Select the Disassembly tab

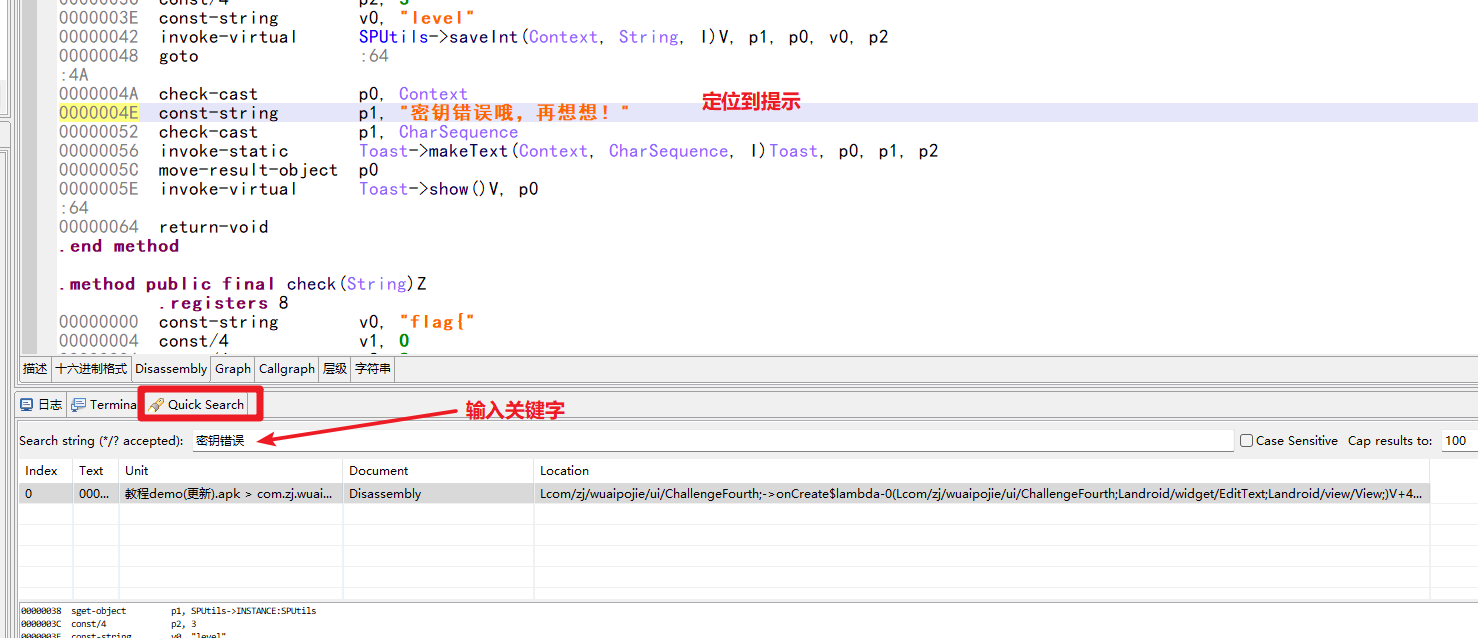pyautogui.click(x=171, y=369)
